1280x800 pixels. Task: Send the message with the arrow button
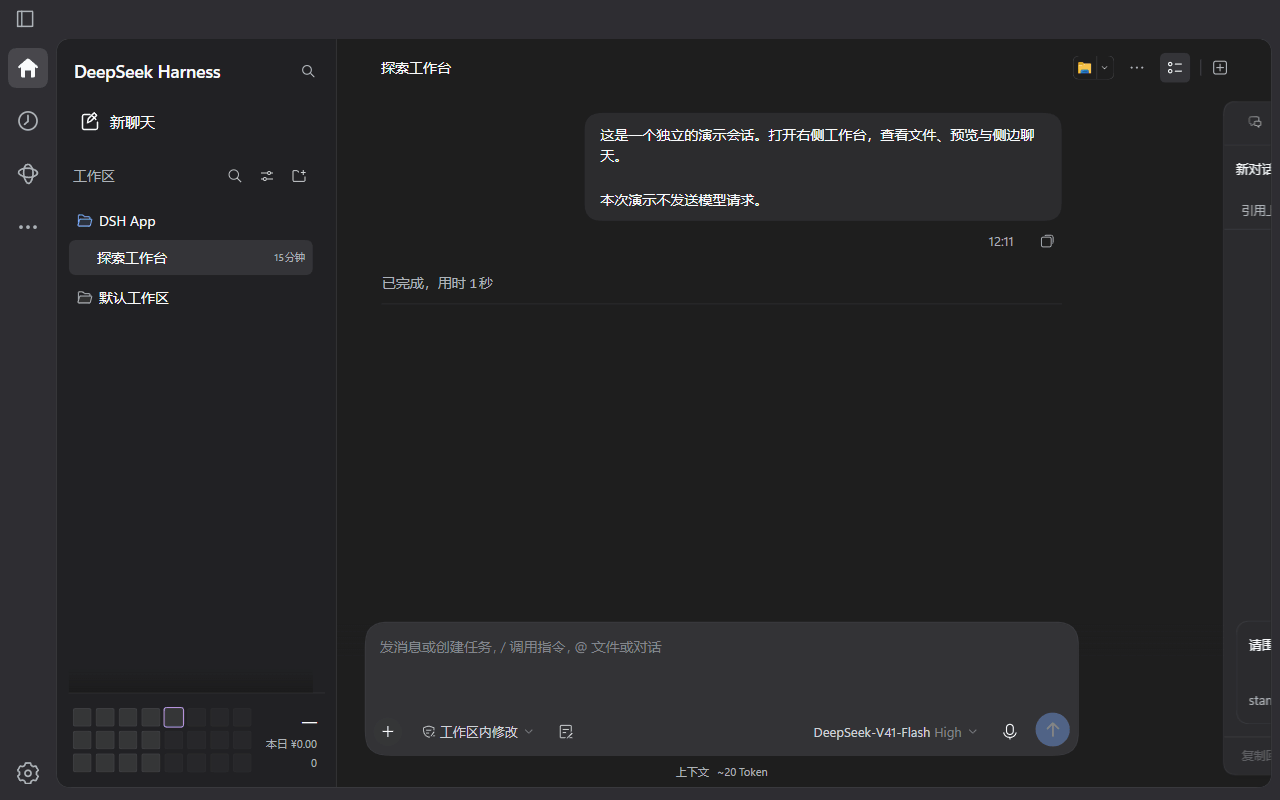coord(1052,730)
